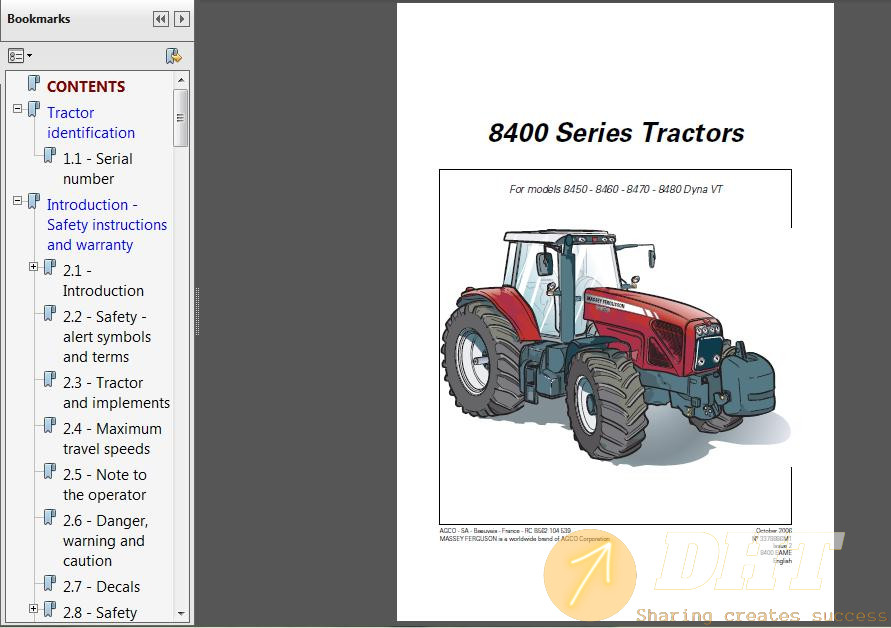Open the 2.8 - Safety bookmark label
891x628 pixels.
tap(100, 613)
